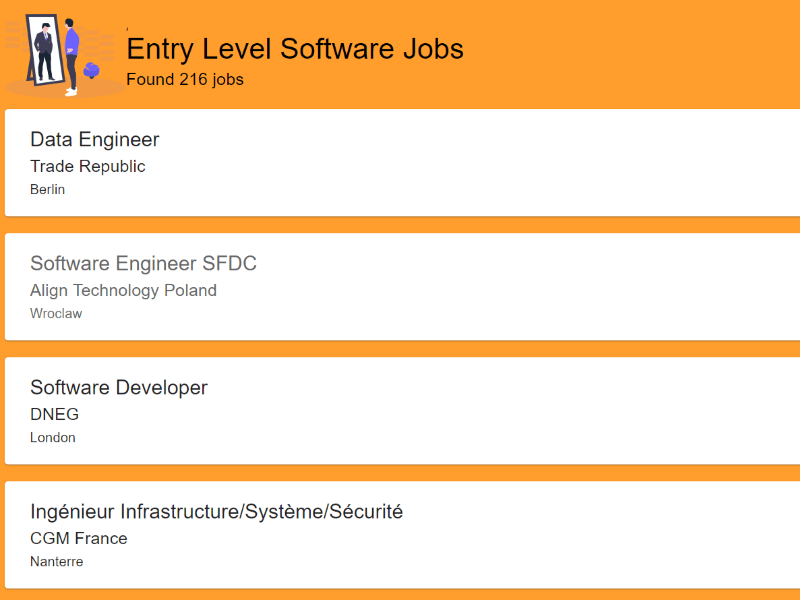Image resolution: width=800 pixels, height=600 pixels.
Task: Open the Ingénieur Infrastructure/Système/Sécurité job
Action: [216, 512]
